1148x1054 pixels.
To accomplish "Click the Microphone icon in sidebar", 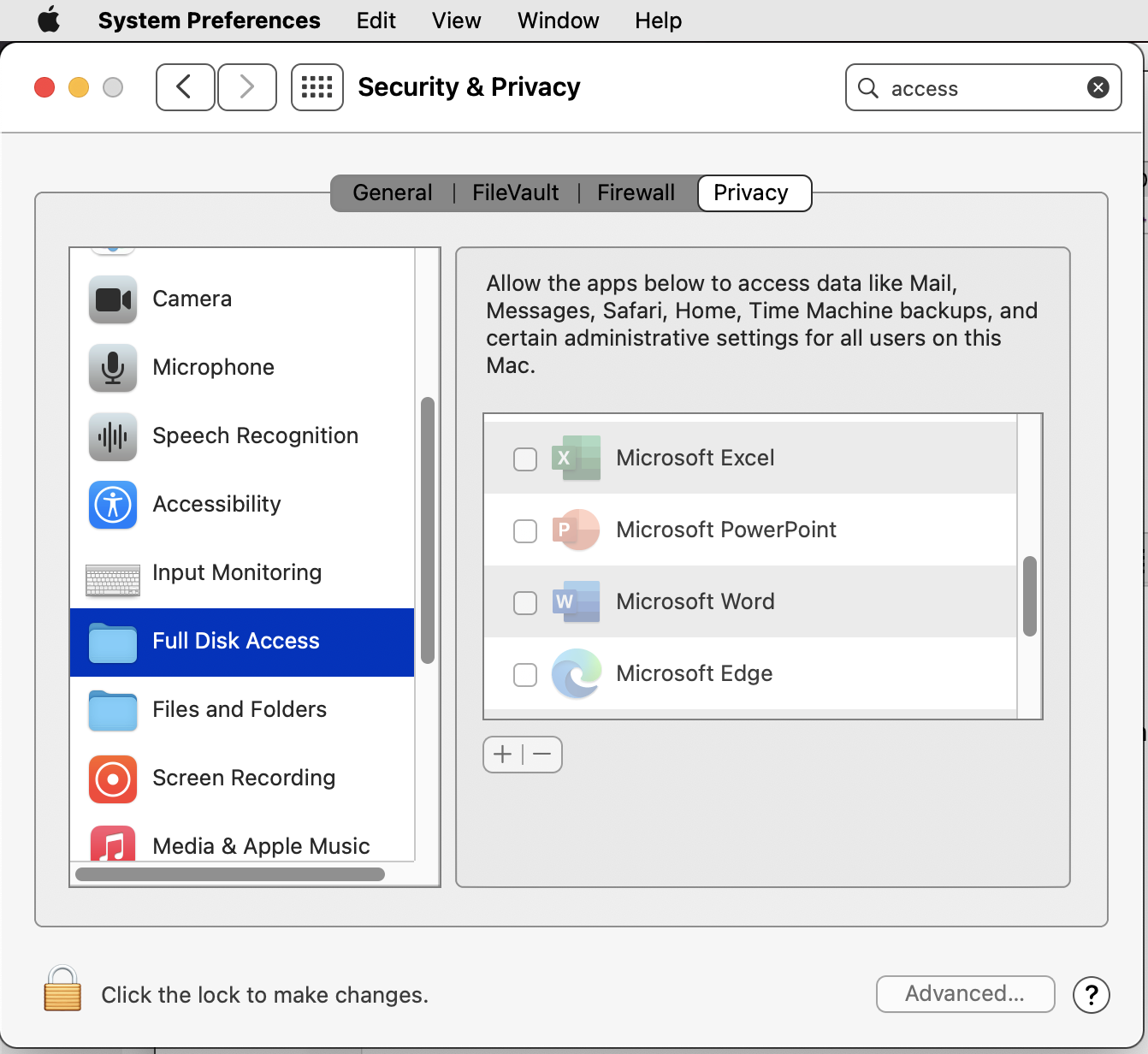I will (113, 368).
